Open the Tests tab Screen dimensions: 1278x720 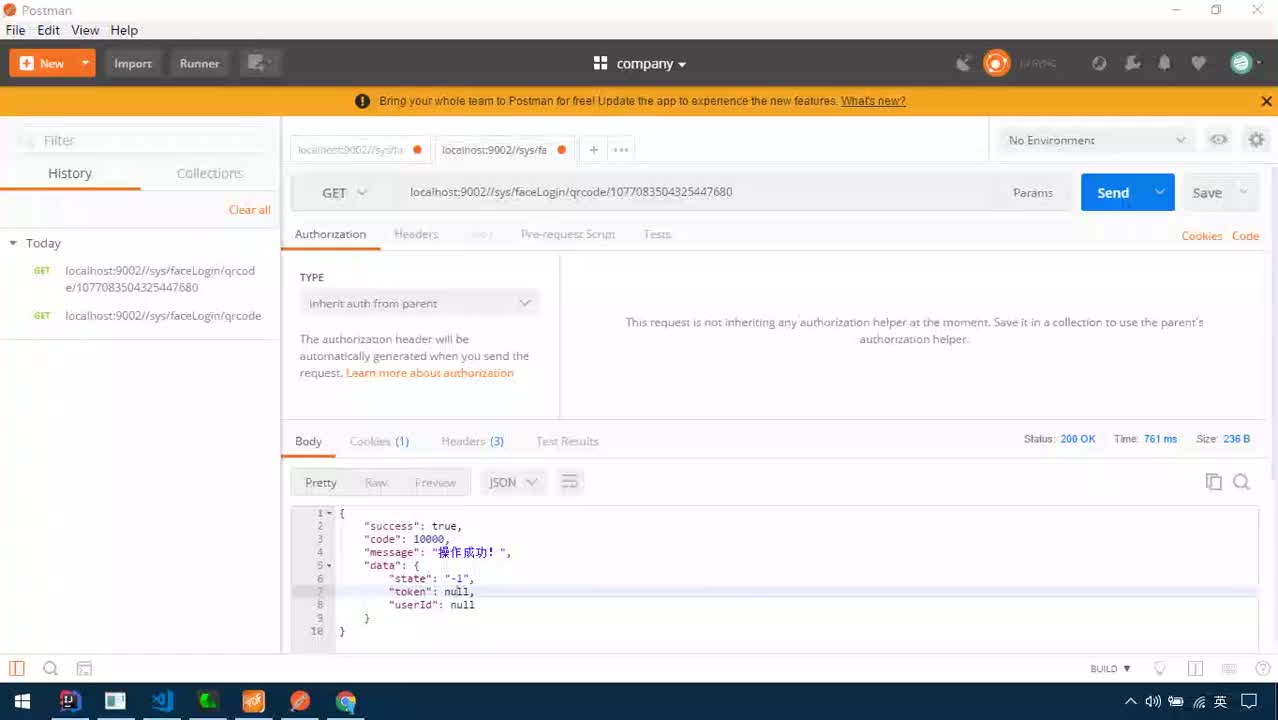coord(657,234)
